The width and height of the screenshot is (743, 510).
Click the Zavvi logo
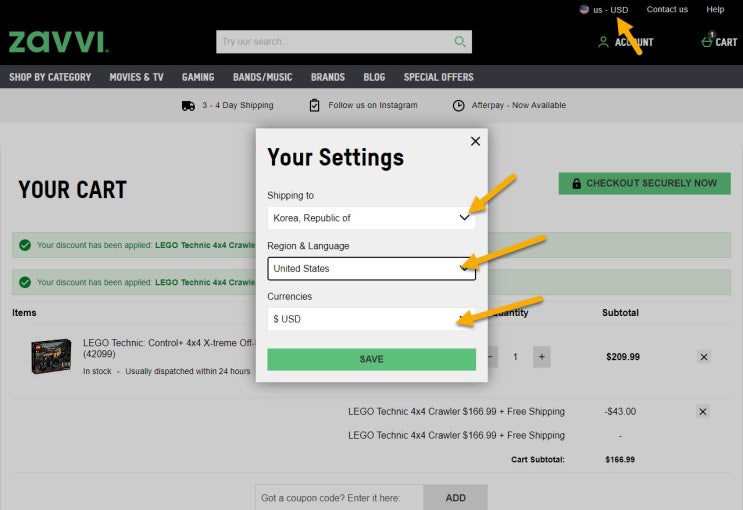coord(59,42)
